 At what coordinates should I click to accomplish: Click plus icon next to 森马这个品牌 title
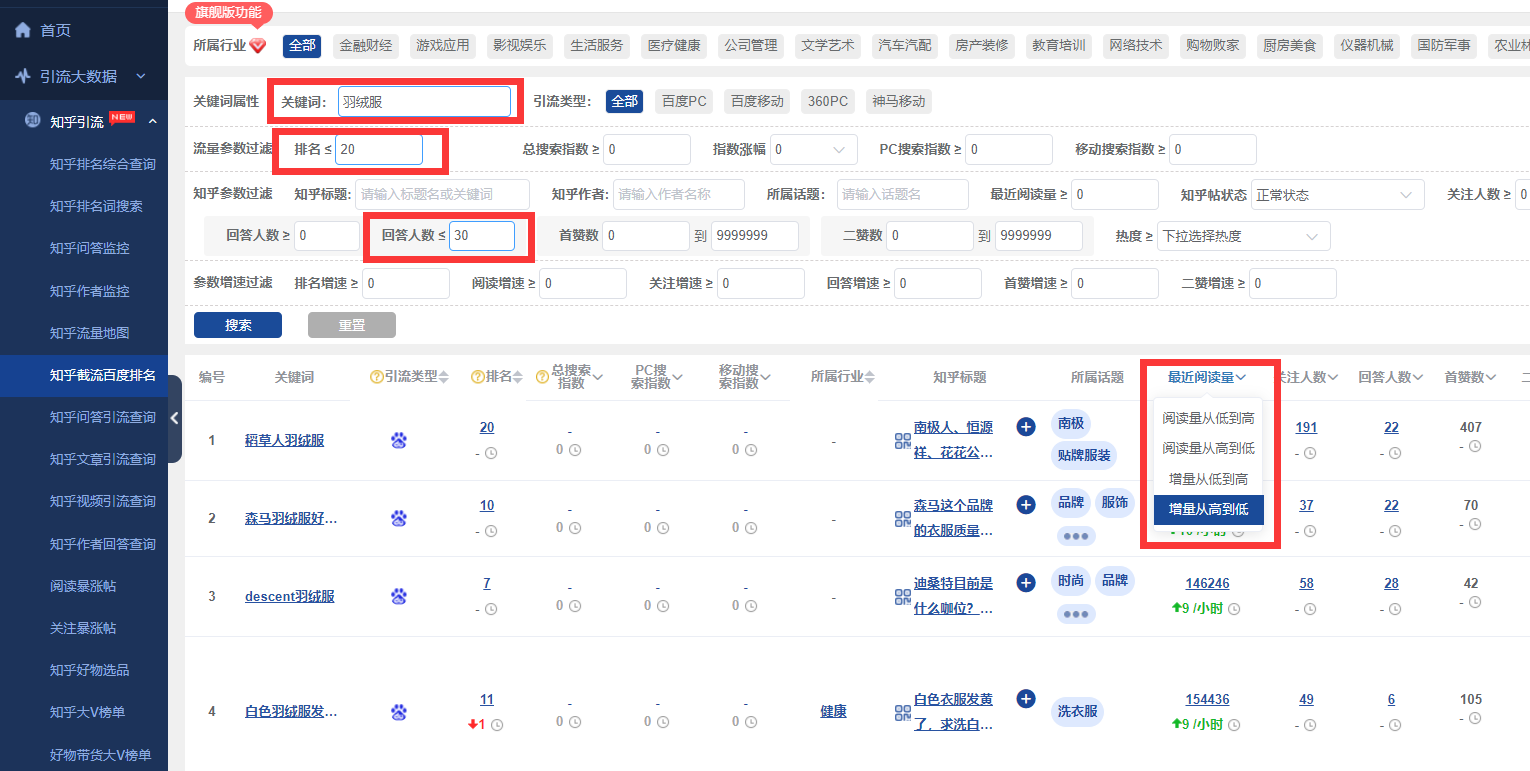click(x=1026, y=505)
